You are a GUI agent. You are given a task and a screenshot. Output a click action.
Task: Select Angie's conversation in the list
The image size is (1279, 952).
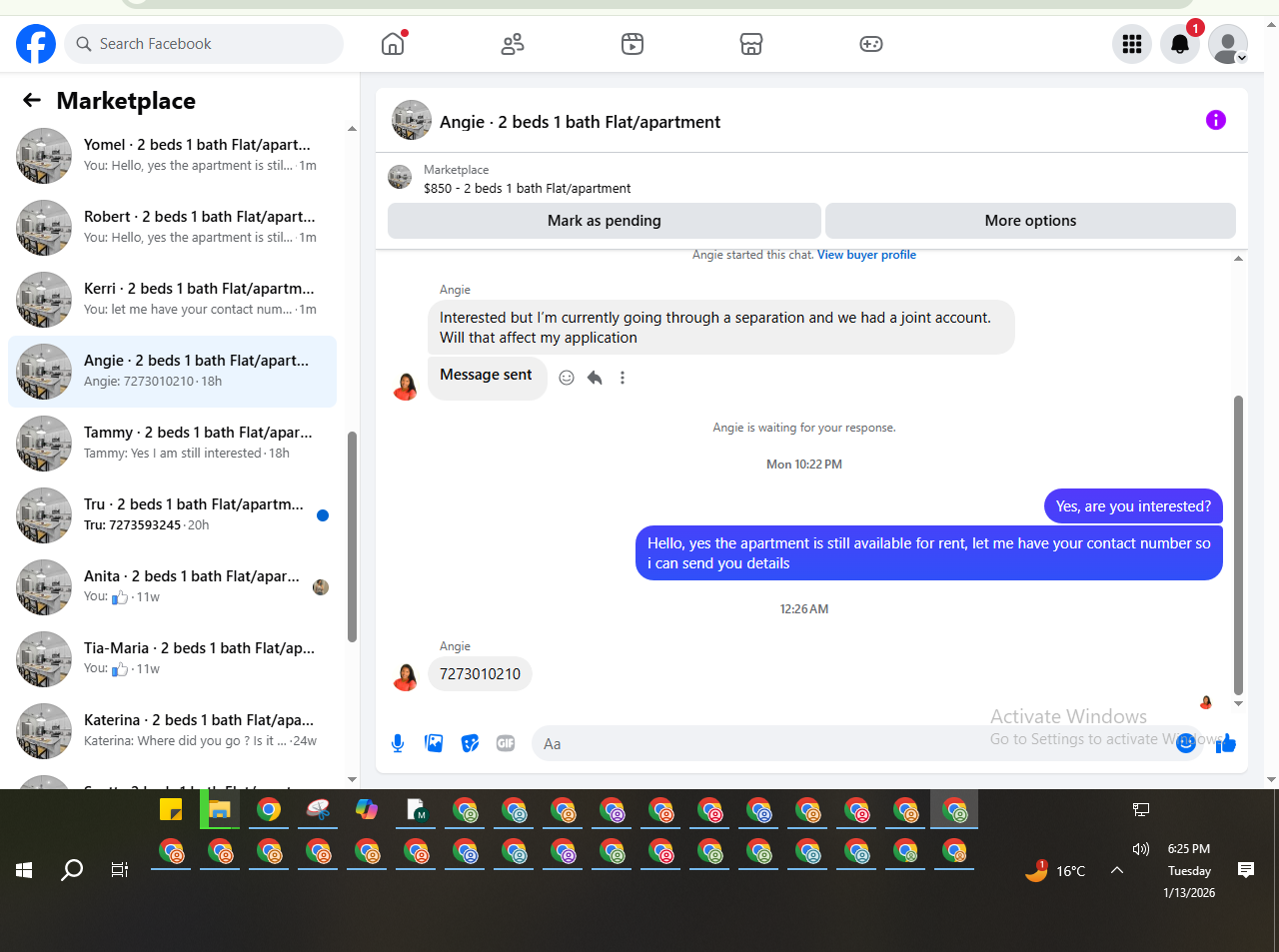172,372
